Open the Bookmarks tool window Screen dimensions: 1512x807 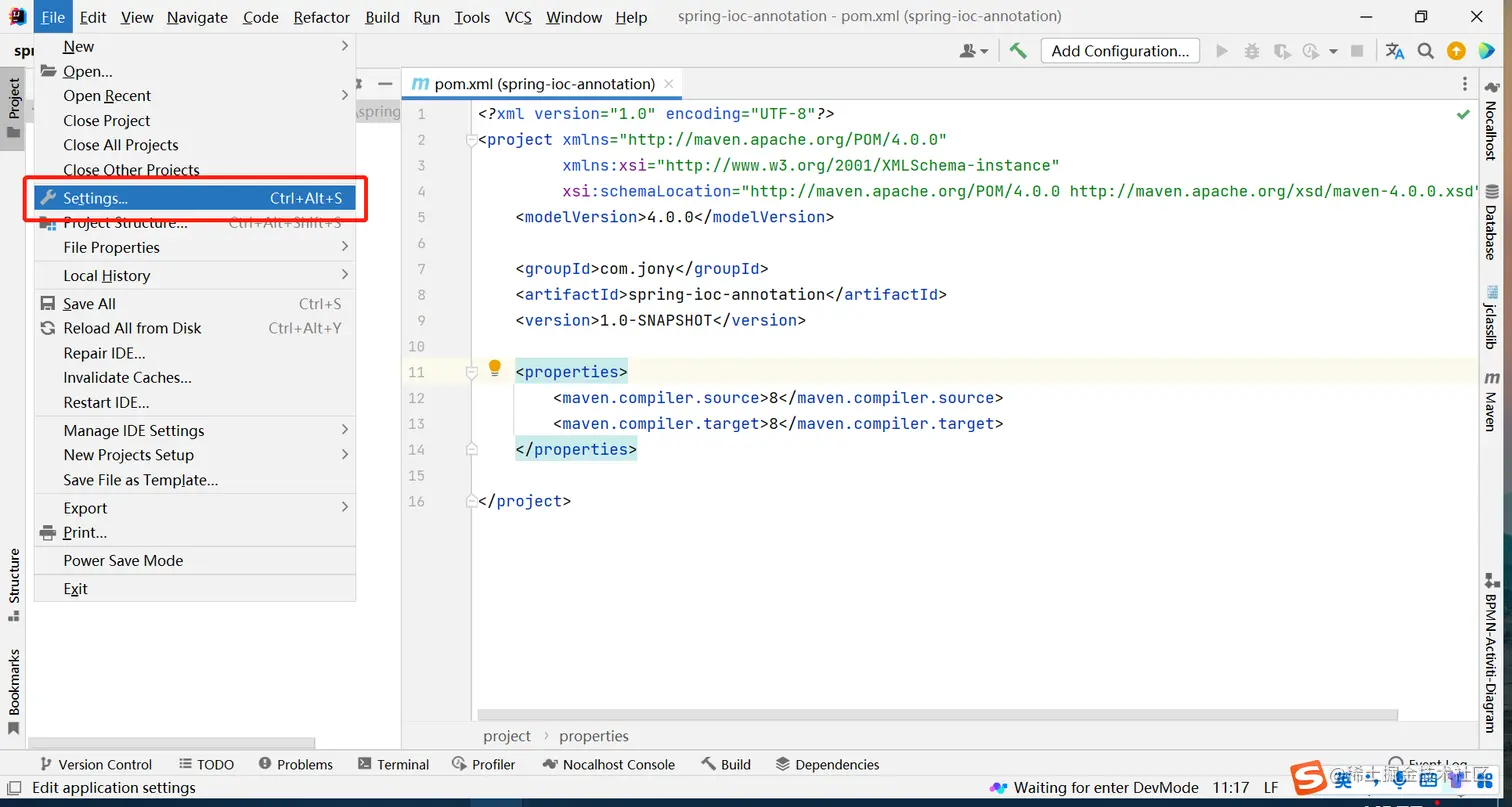point(14,690)
